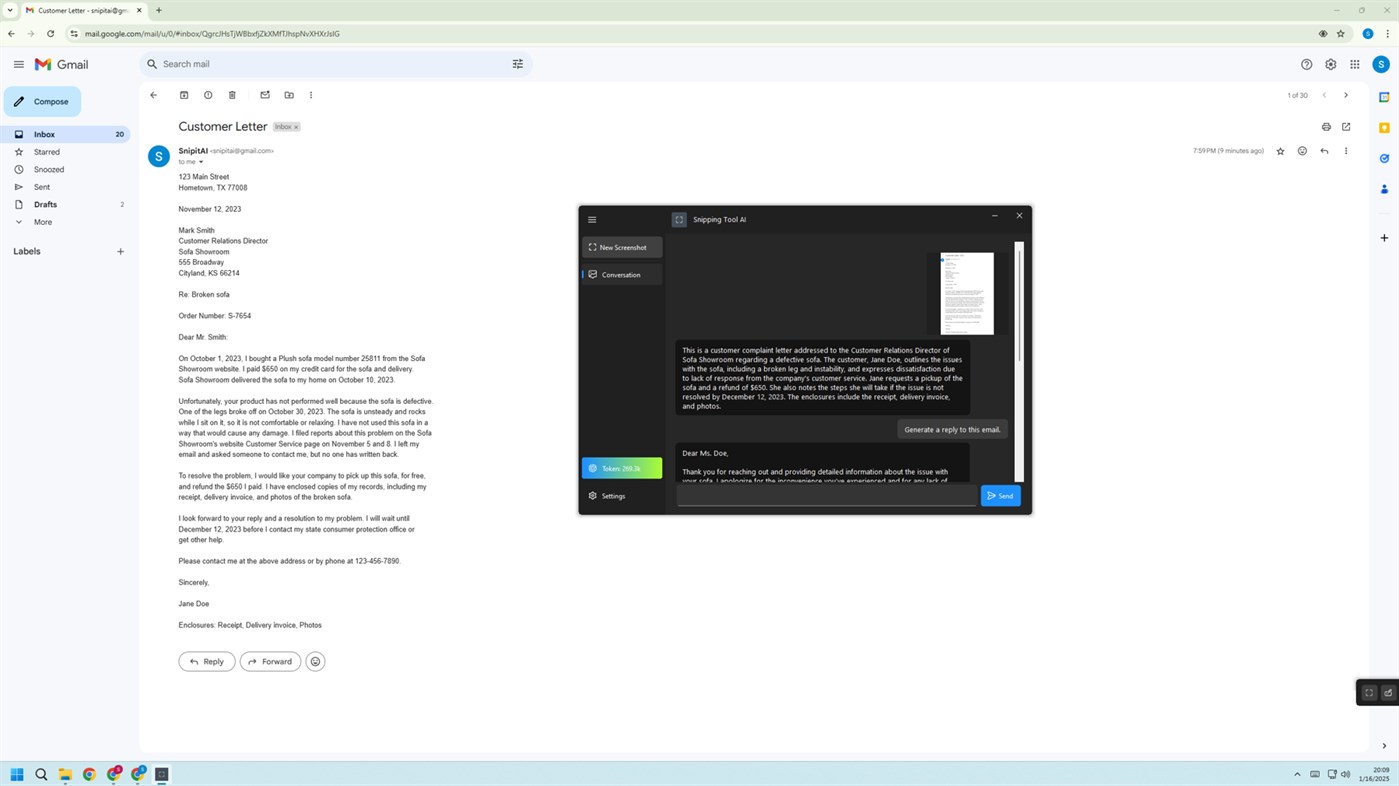This screenshot has width=1399, height=786.
Task: Print the Customer Letter email
Action: pyautogui.click(x=1326, y=127)
